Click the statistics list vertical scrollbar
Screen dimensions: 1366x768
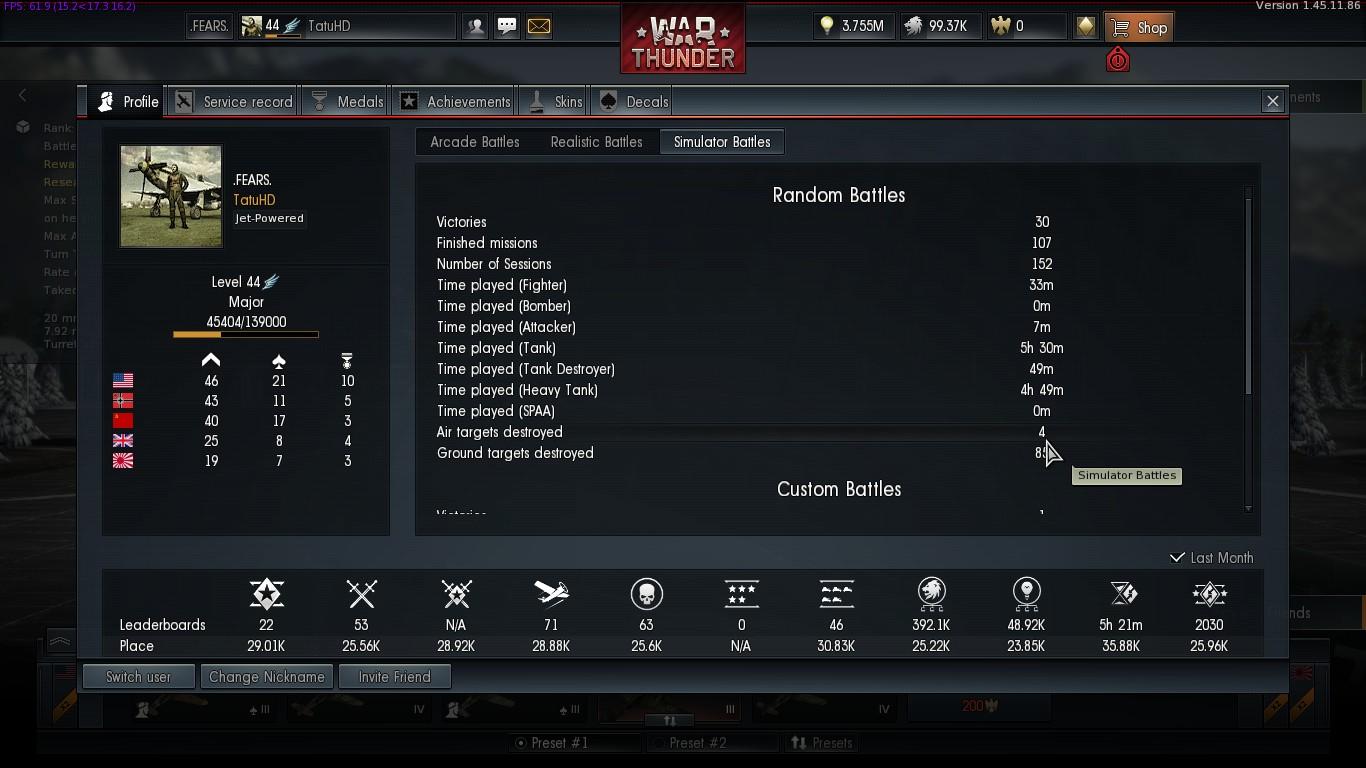[1248, 348]
